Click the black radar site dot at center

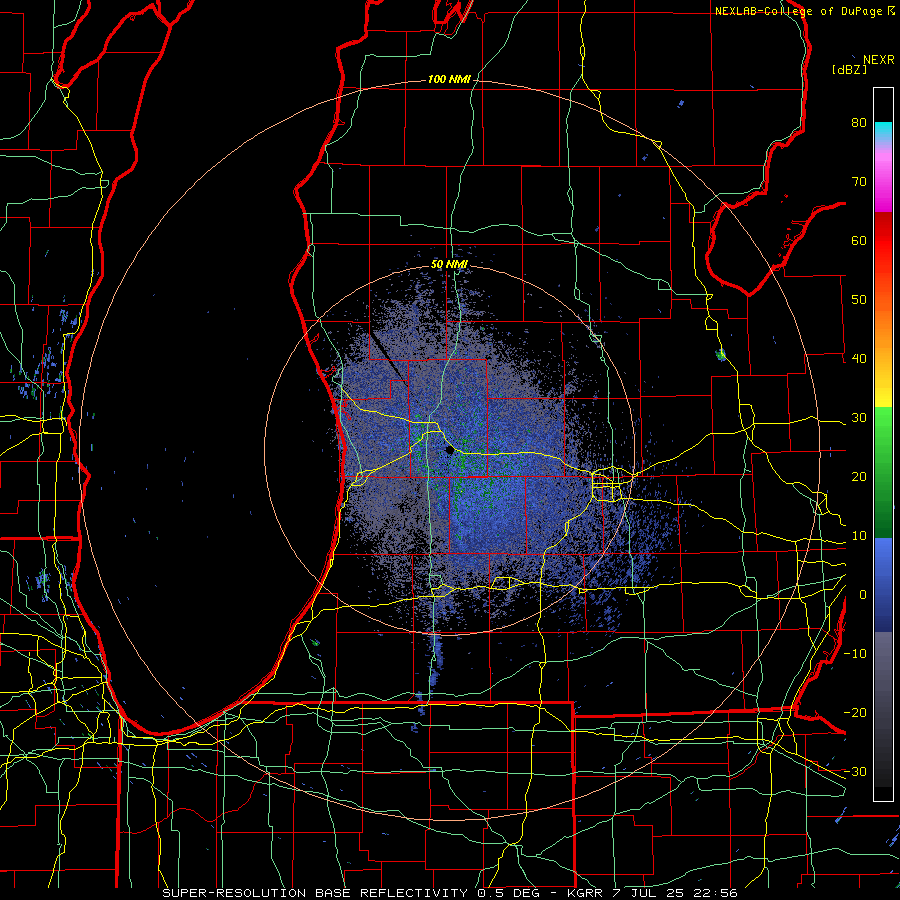click(449, 451)
